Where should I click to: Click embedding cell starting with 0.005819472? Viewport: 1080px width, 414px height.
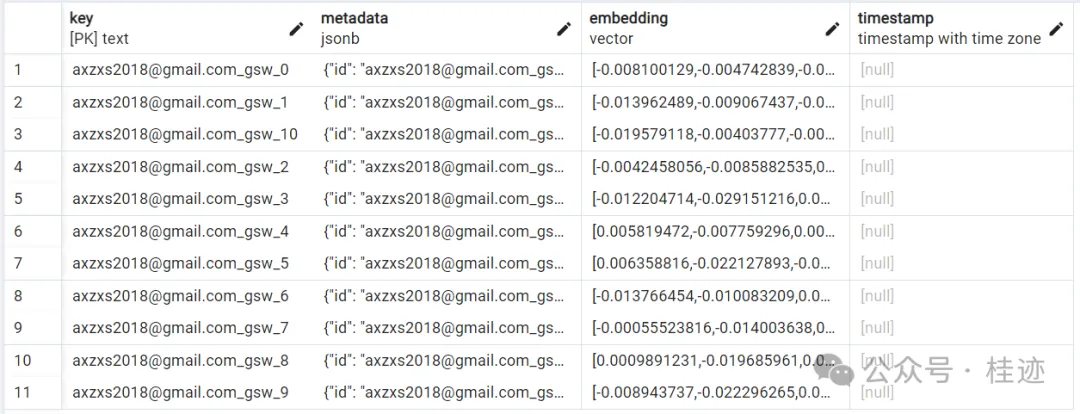(713, 231)
